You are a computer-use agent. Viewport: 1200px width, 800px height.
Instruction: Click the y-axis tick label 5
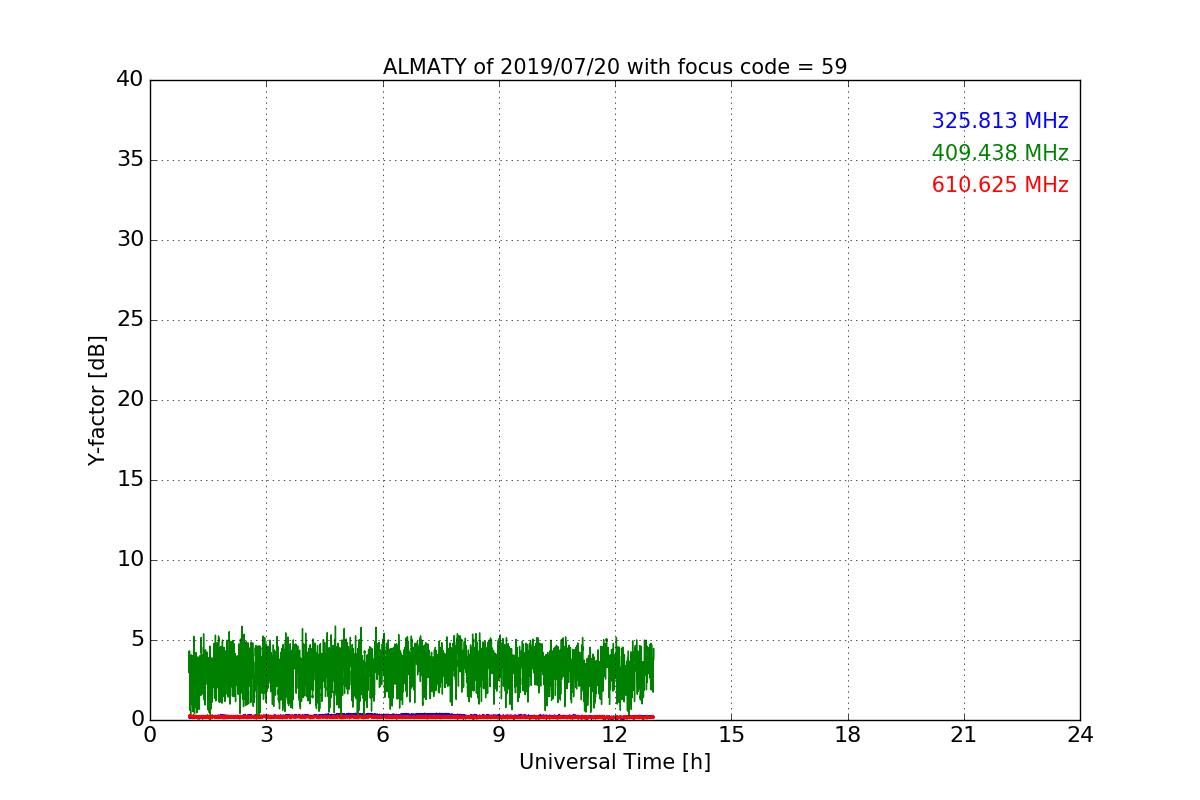pos(137,640)
